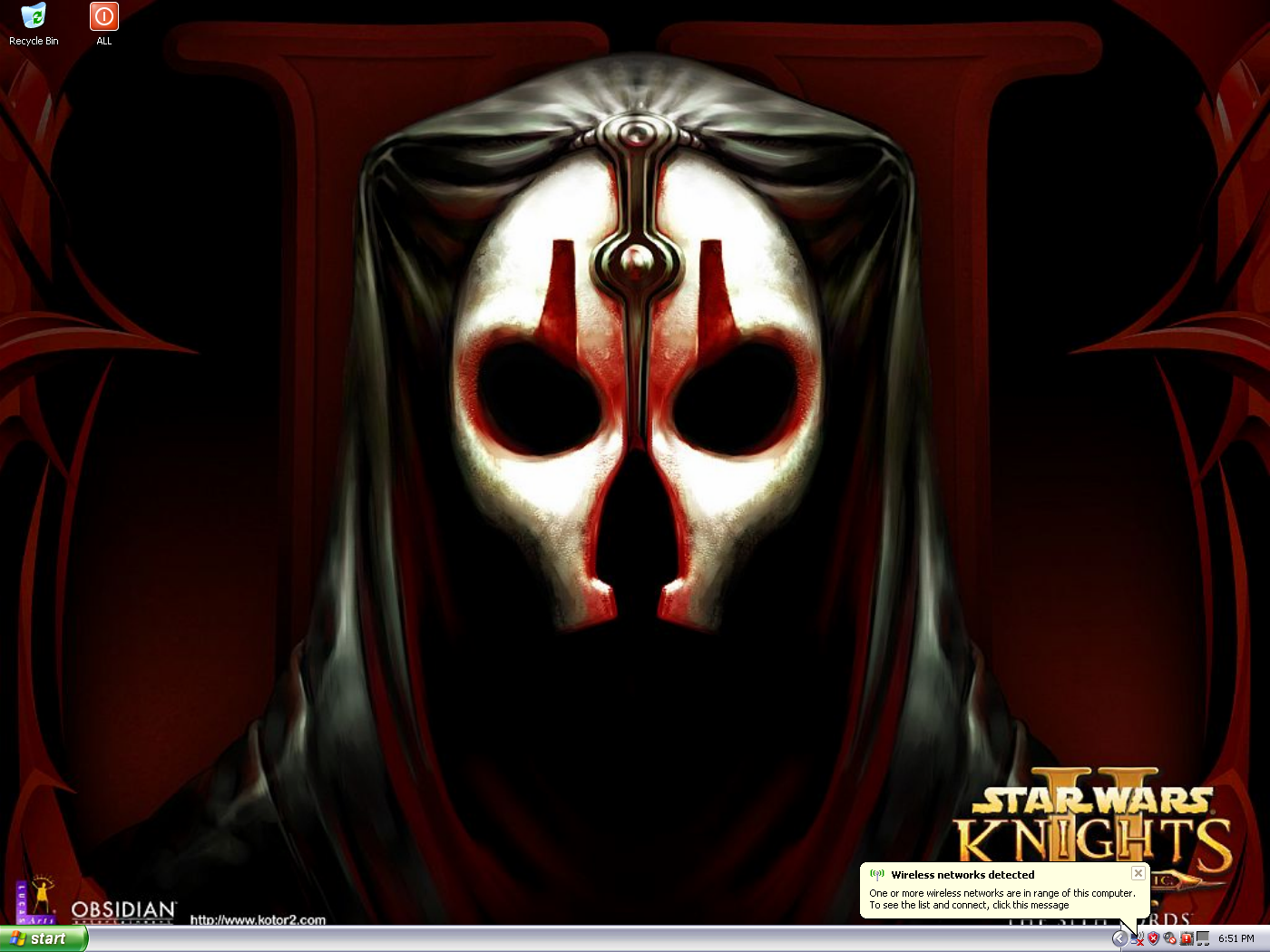
Task: Click the green antenna icon in the notification balloon
Action: (876, 874)
